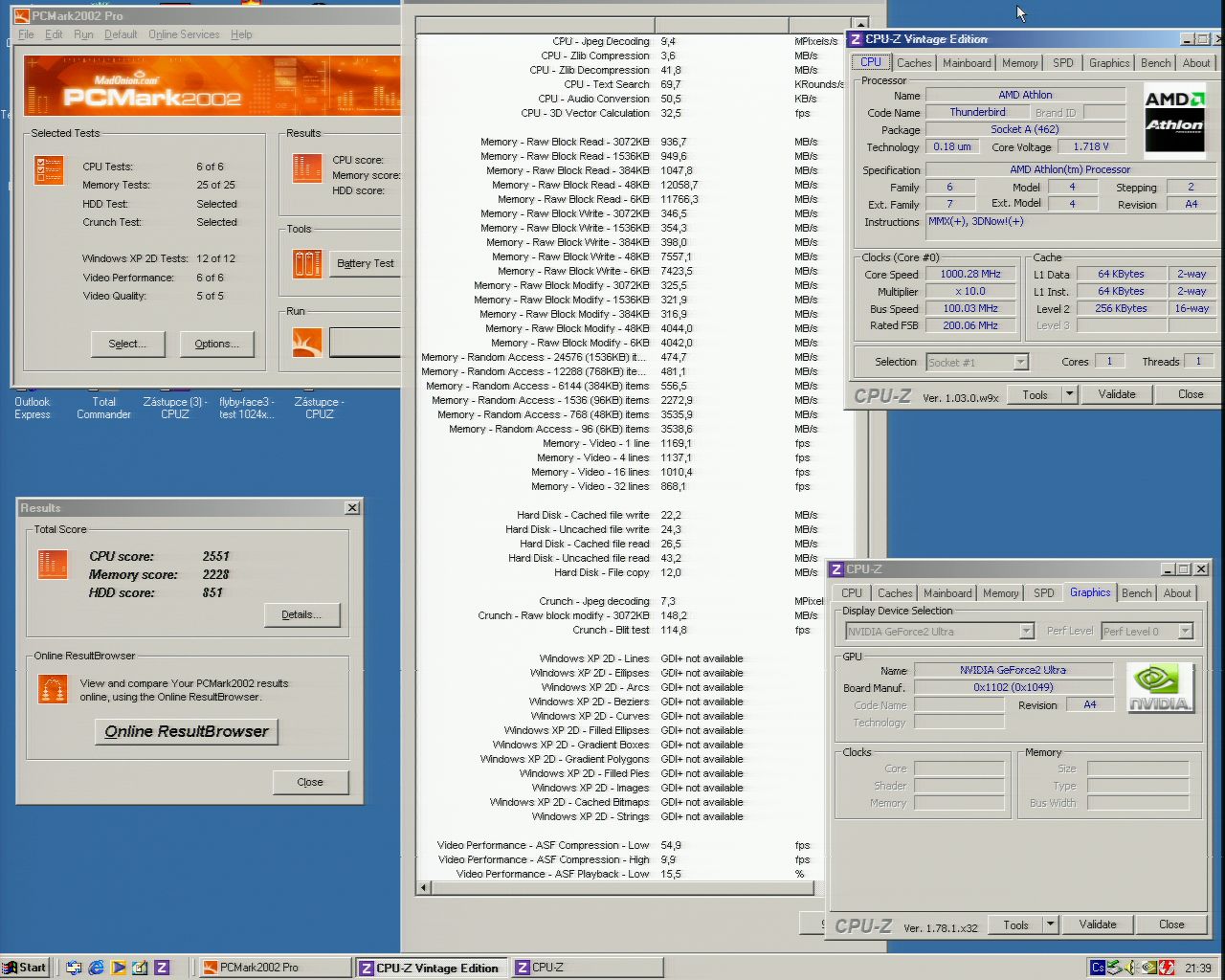Open result Details... button

tap(302, 614)
